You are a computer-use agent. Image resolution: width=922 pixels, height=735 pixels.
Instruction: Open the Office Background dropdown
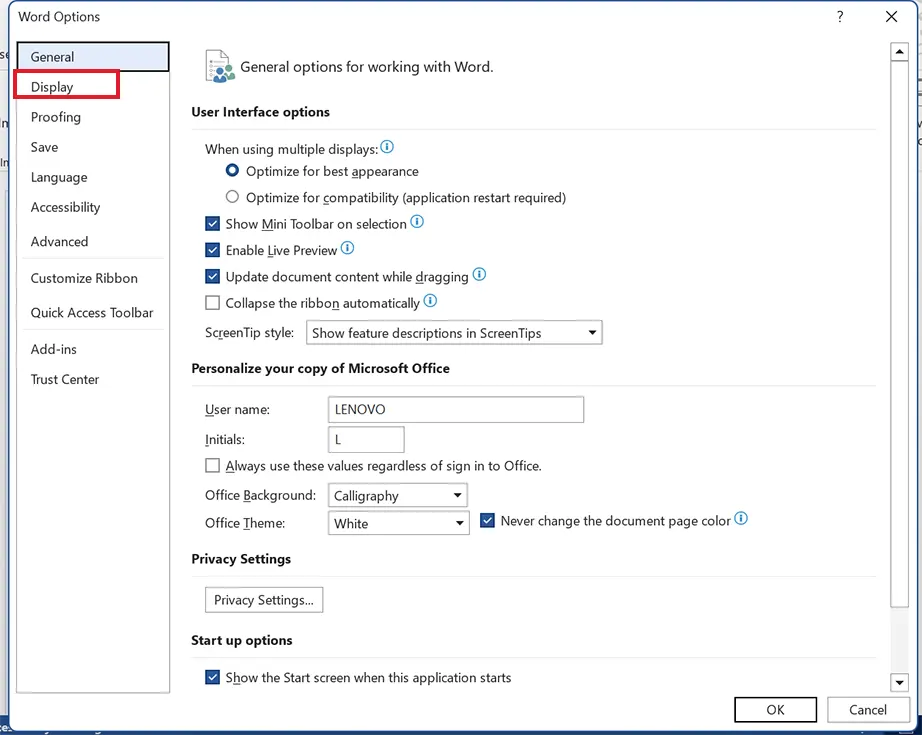[397, 496]
